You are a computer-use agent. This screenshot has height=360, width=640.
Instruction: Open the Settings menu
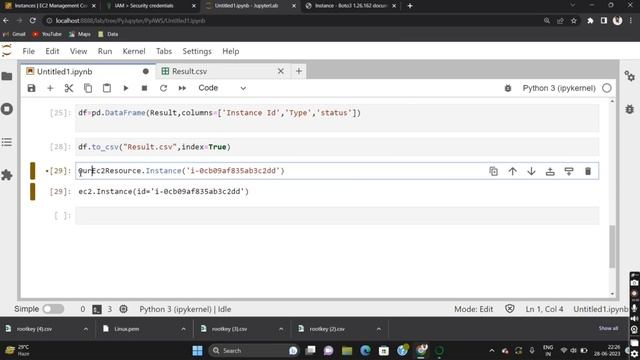tap(197, 51)
